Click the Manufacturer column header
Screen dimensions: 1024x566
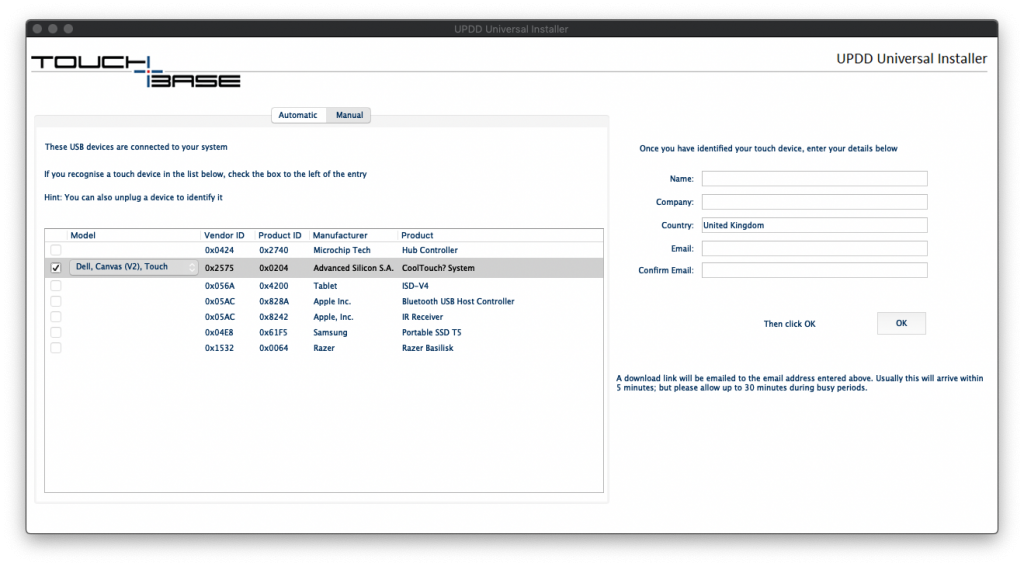click(x=340, y=235)
